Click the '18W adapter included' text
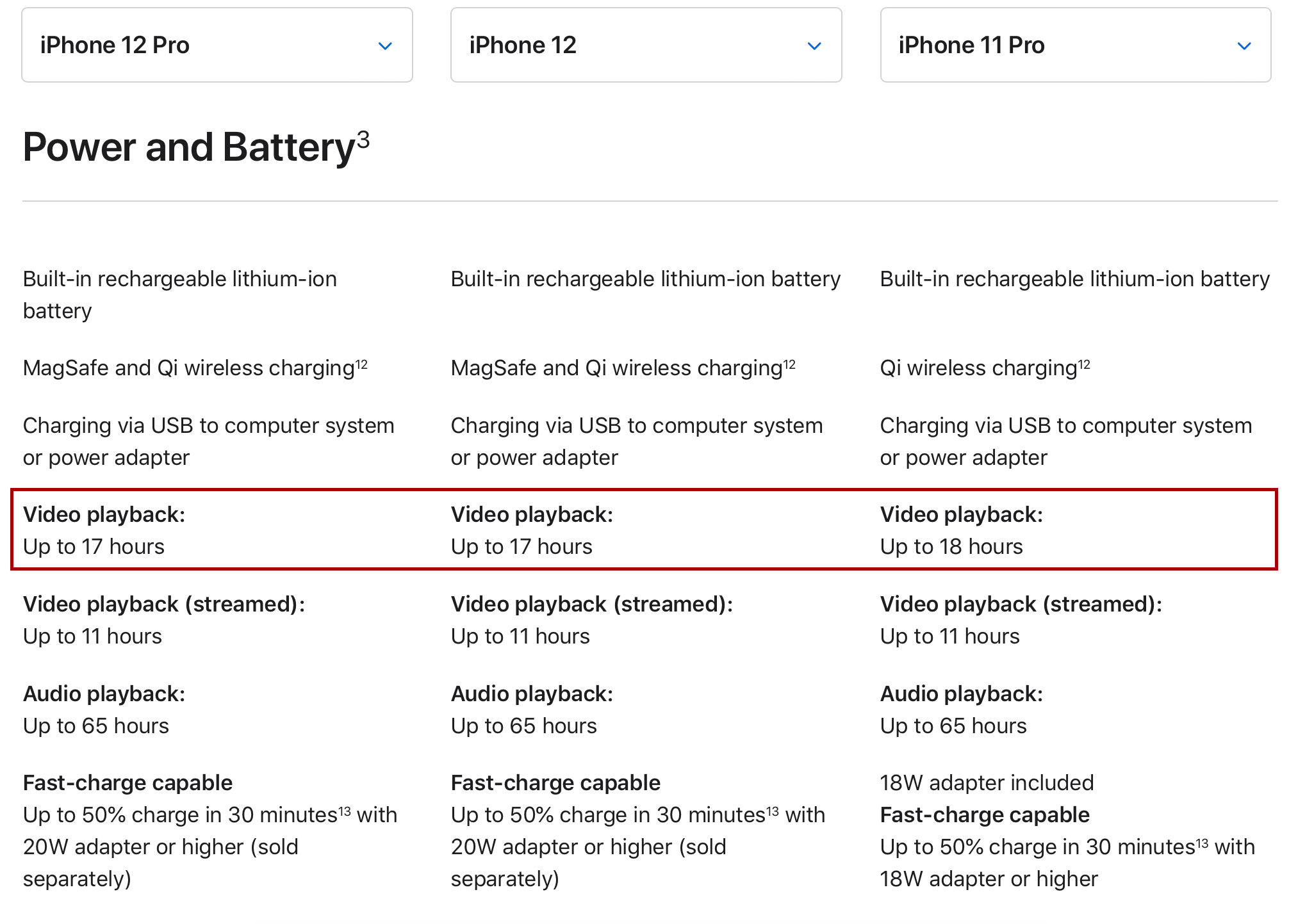Screen dimensions: 1289x924 [987, 782]
